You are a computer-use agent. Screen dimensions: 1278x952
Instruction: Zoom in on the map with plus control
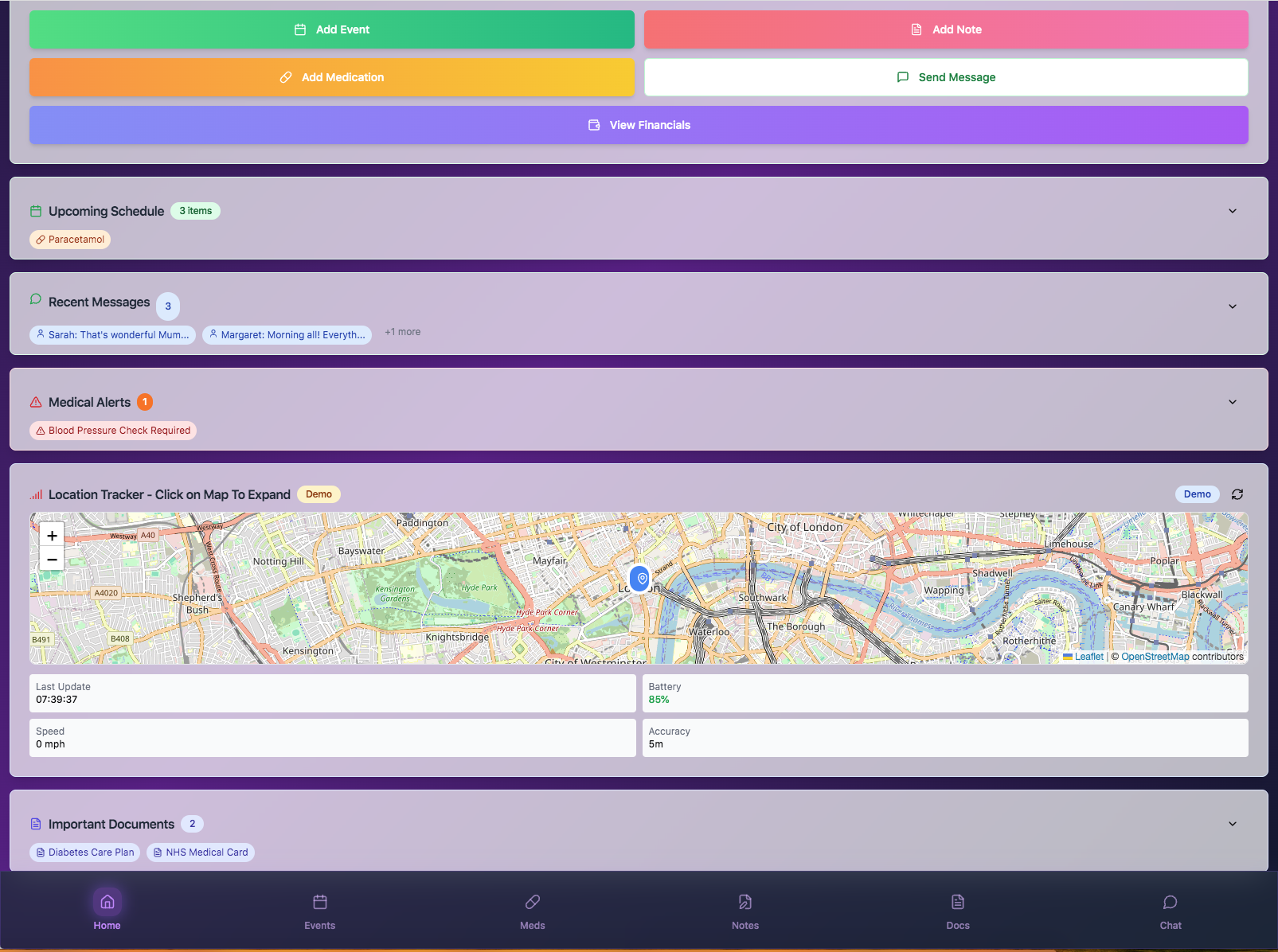click(52, 534)
